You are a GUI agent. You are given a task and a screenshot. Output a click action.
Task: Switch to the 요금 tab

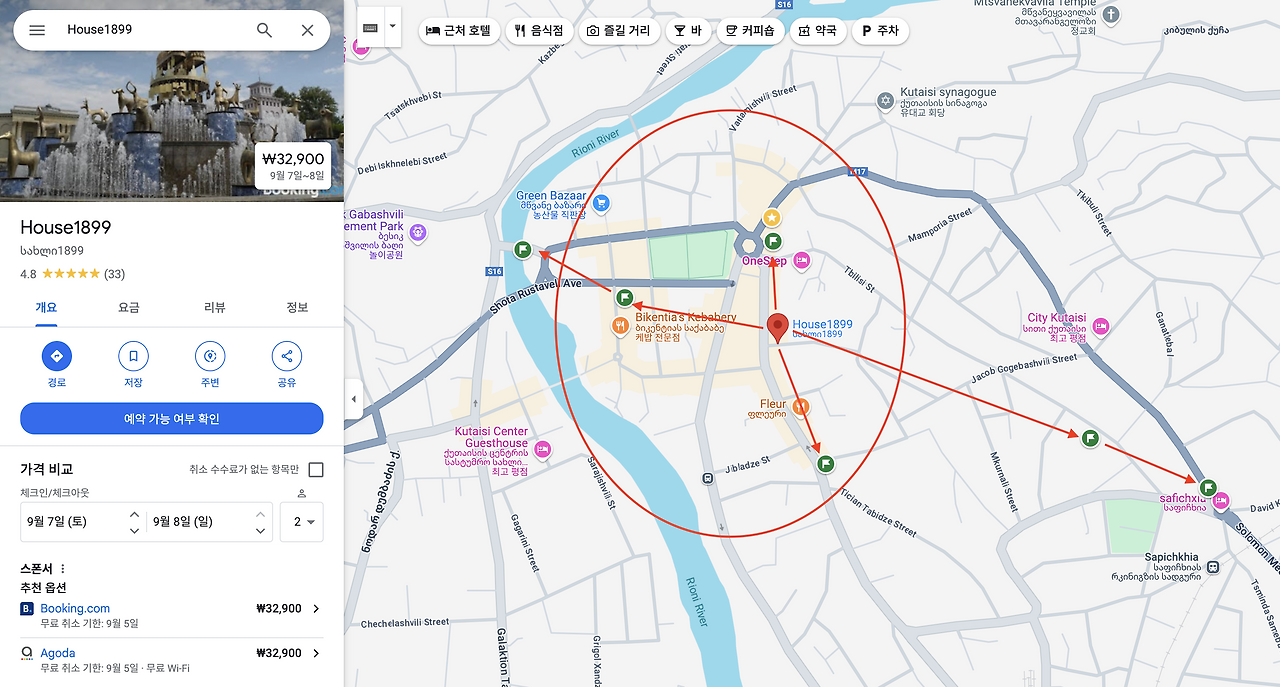point(129,308)
